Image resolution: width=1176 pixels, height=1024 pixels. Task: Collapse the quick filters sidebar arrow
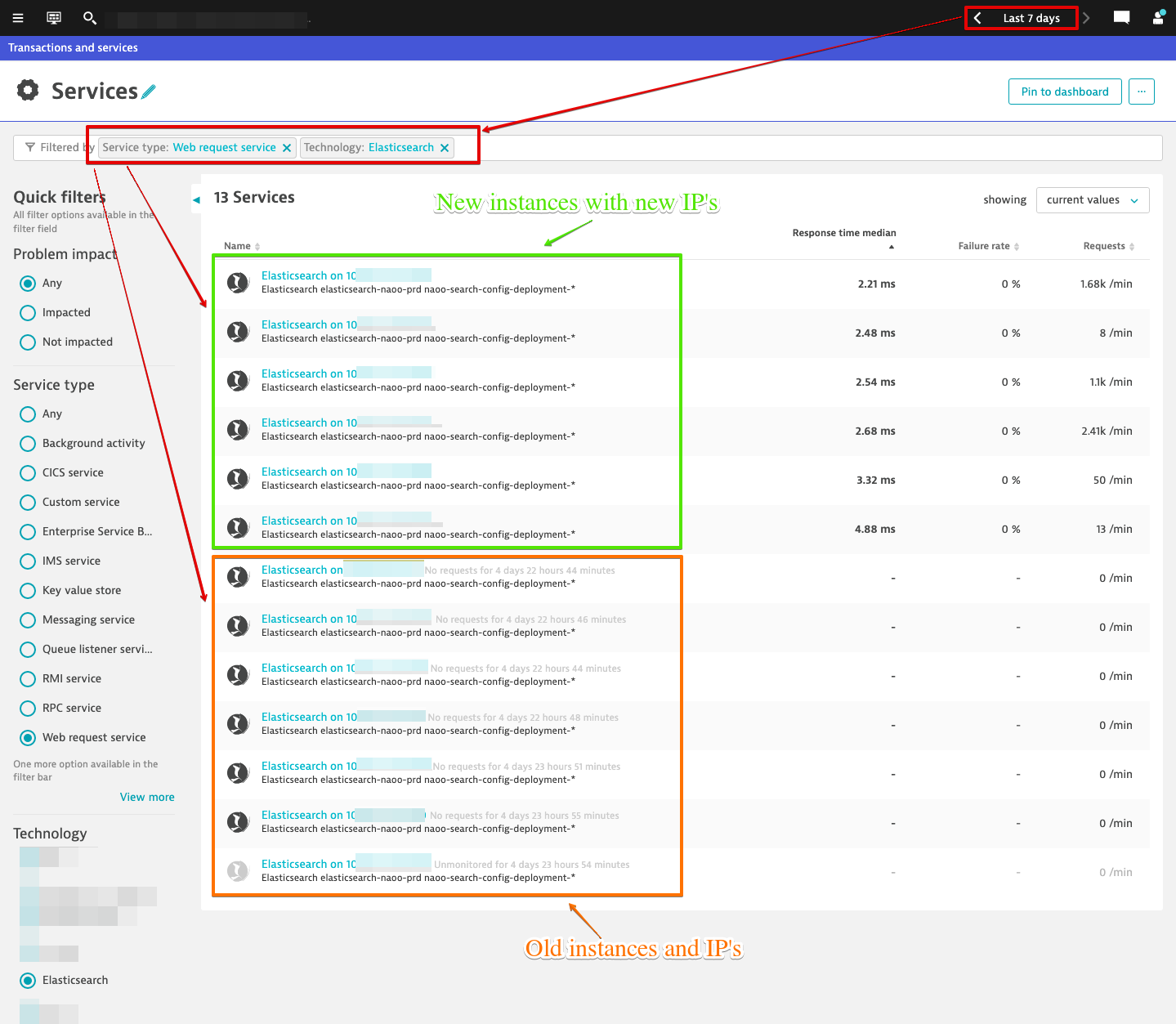(196, 199)
